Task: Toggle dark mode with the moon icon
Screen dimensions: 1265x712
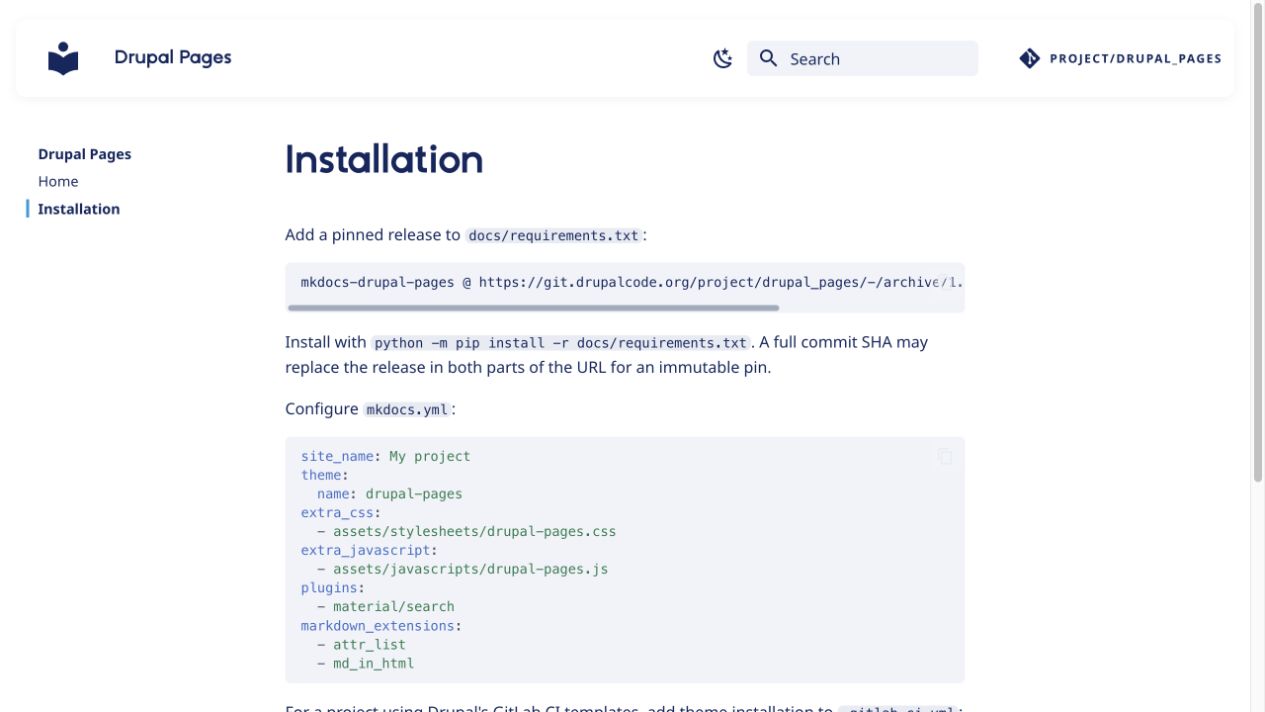Action: tap(722, 59)
